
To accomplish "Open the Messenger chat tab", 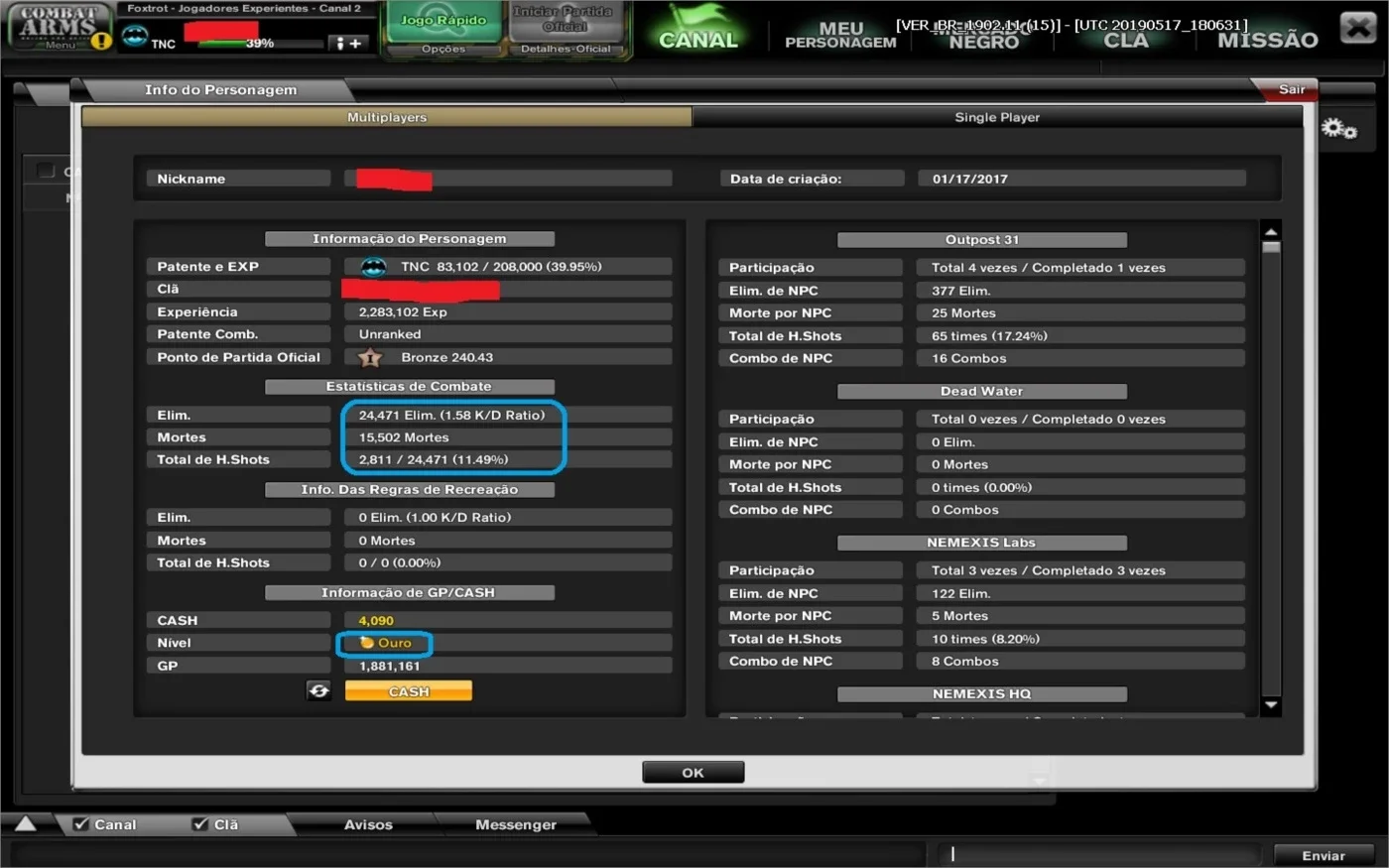I will [515, 824].
